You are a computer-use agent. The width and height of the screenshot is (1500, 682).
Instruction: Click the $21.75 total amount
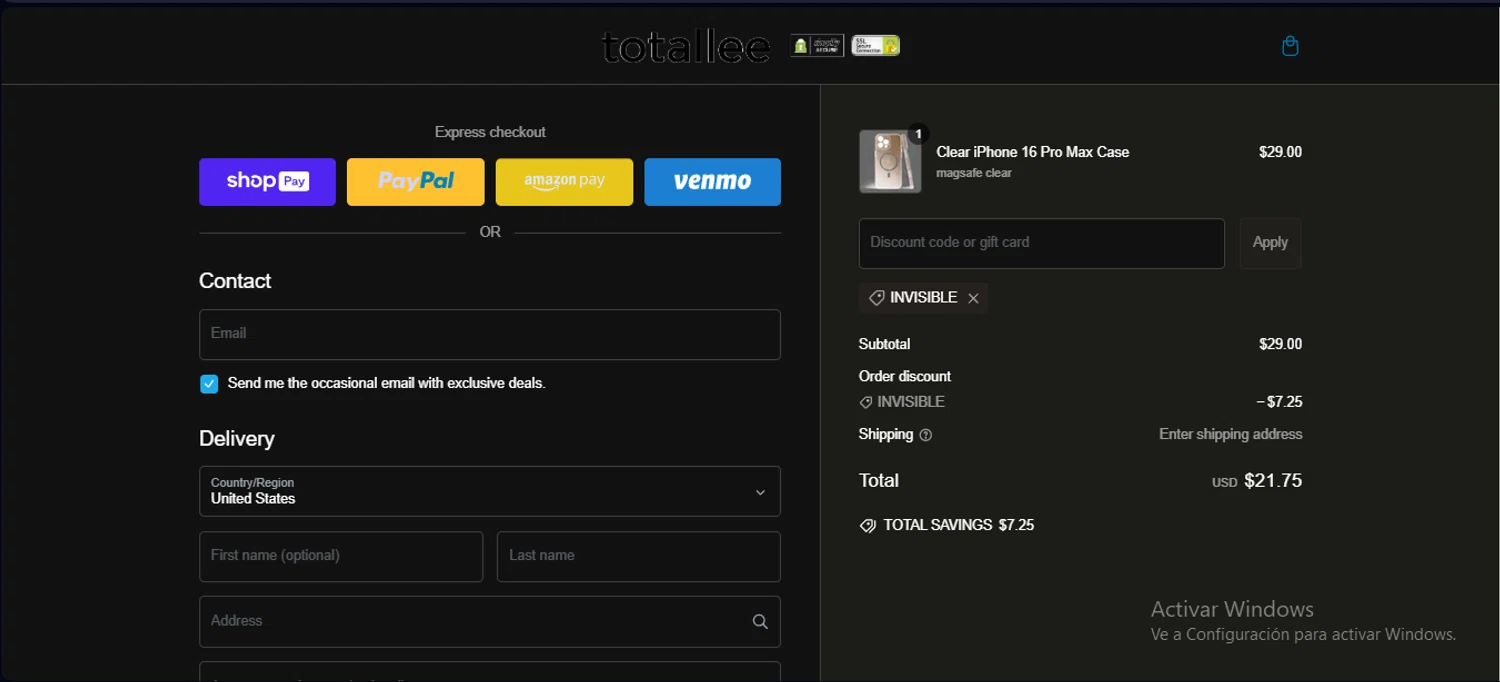point(1272,481)
